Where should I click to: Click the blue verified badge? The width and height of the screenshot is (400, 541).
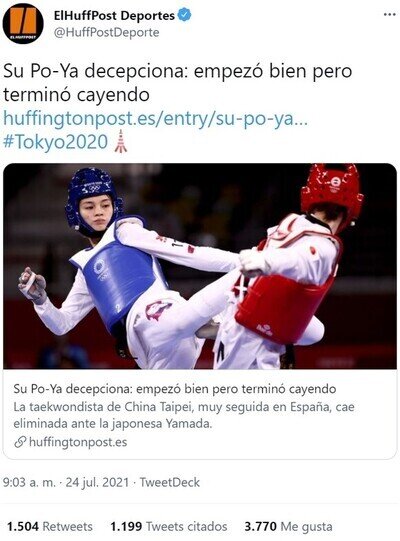[184, 15]
